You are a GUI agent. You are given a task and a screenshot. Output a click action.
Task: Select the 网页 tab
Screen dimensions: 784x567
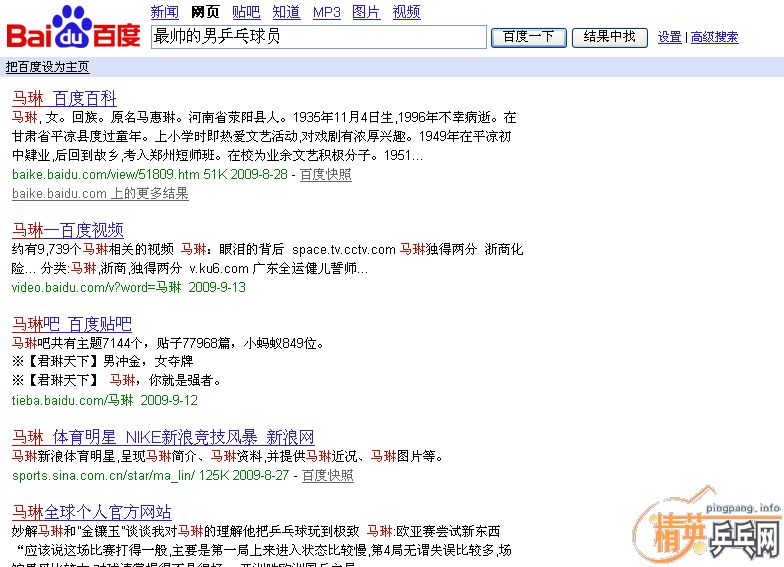tap(205, 12)
